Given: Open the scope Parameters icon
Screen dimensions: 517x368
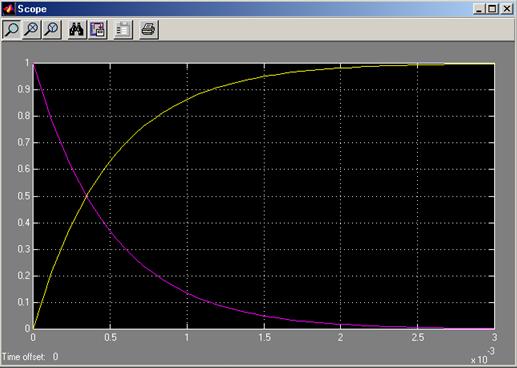Looking at the screenshot, I should pyautogui.click(x=123, y=29).
